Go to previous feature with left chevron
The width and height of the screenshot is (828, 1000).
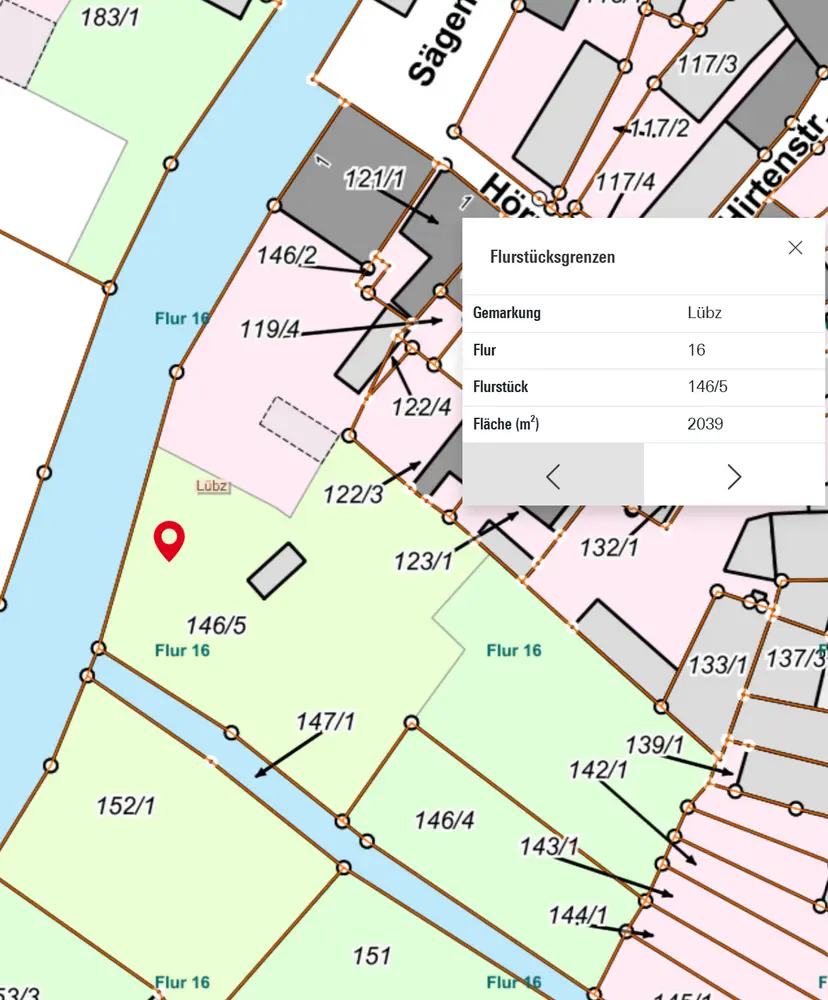553,477
